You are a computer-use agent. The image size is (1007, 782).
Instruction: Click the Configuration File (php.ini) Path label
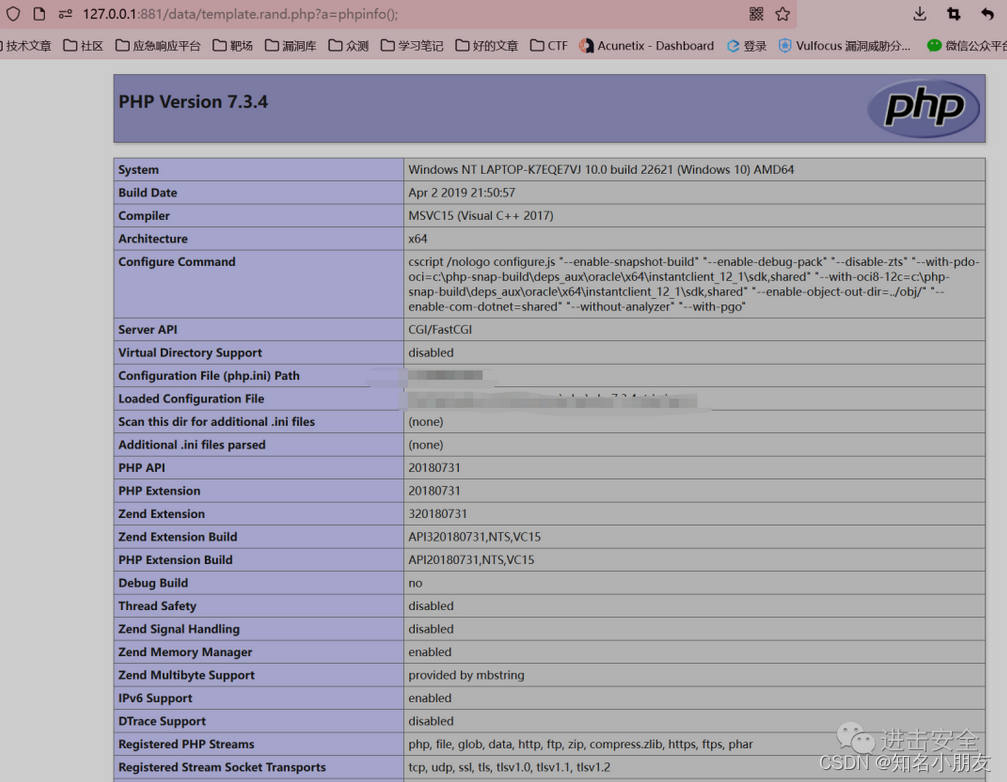pos(209,376)
